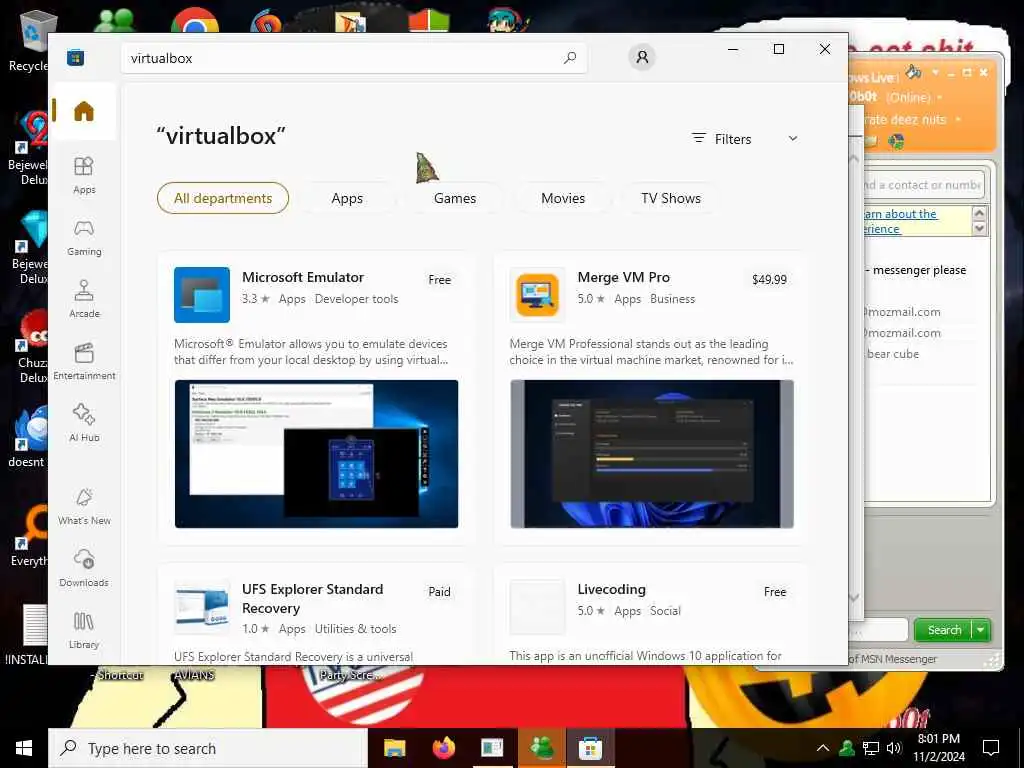Select the Games filter tab
Image resolution: width=1024 pixels, height=768 pixels.
click(x=455, y=198)
